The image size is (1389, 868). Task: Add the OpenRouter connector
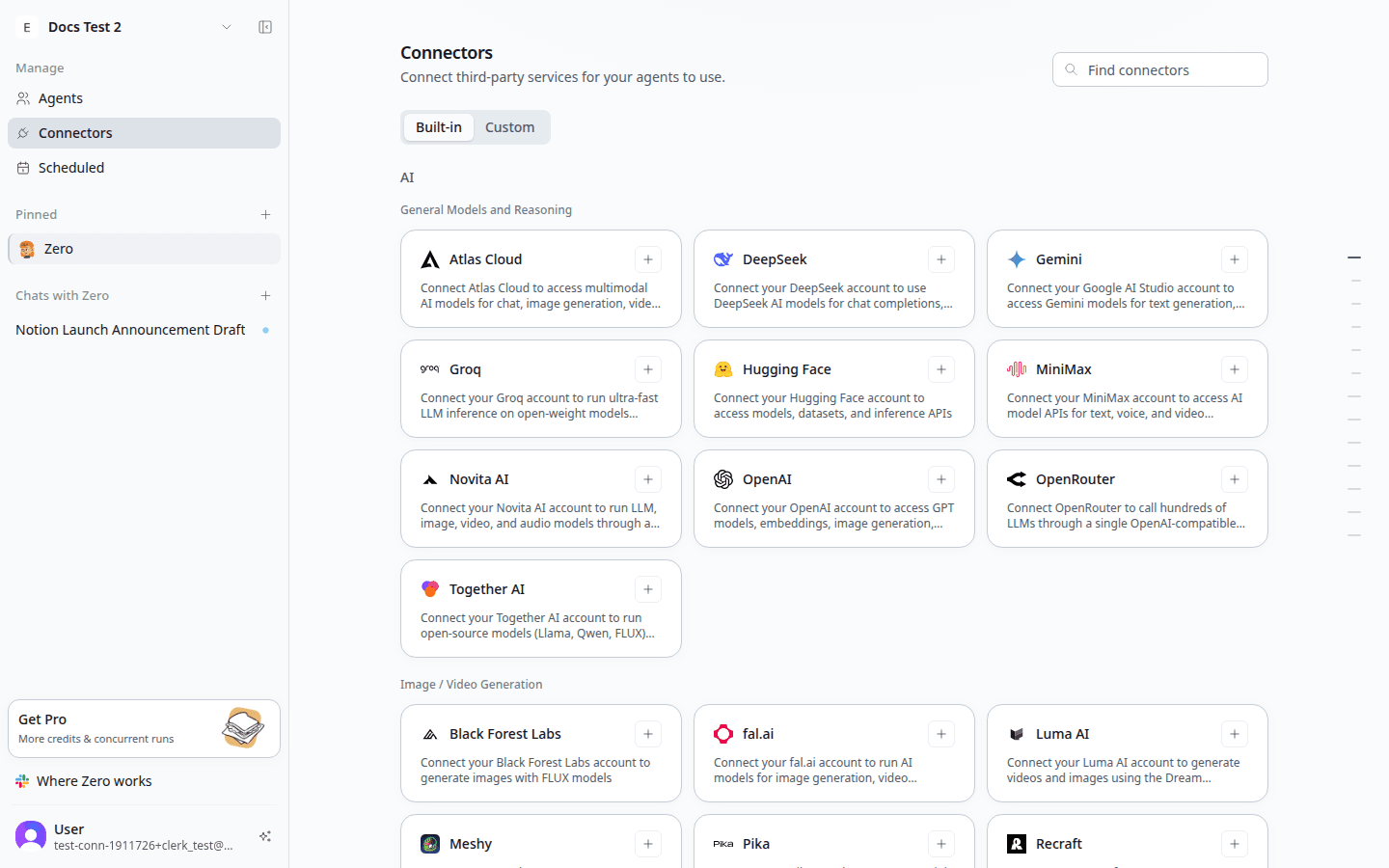click(x=1235, y=479)
